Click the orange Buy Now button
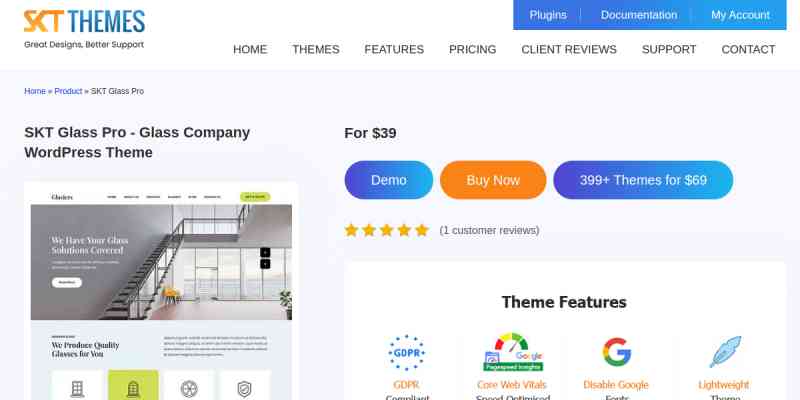 pyautogui.click(x=493, y=180)
